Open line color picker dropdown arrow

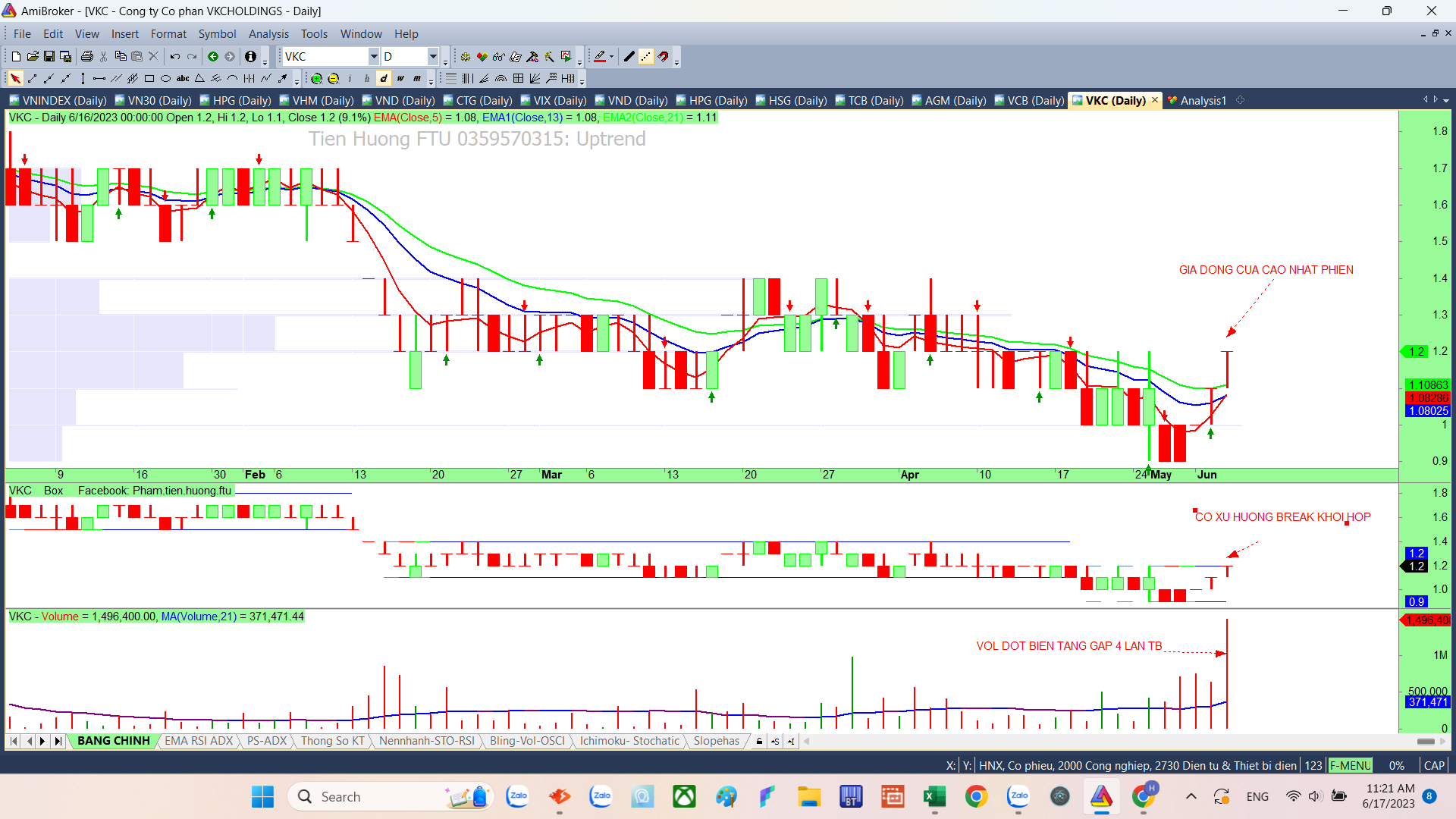611,57
